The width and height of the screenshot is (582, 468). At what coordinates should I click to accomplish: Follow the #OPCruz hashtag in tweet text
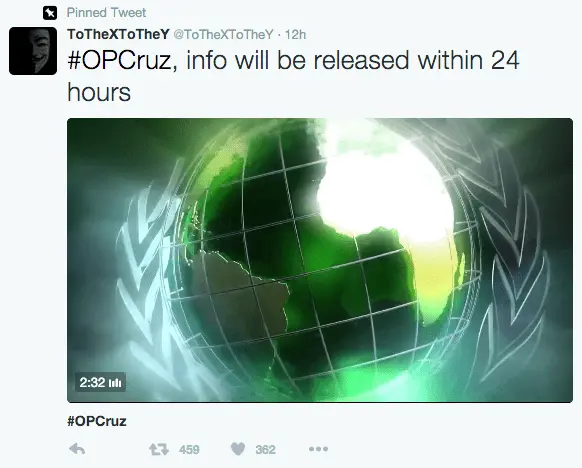120,61
